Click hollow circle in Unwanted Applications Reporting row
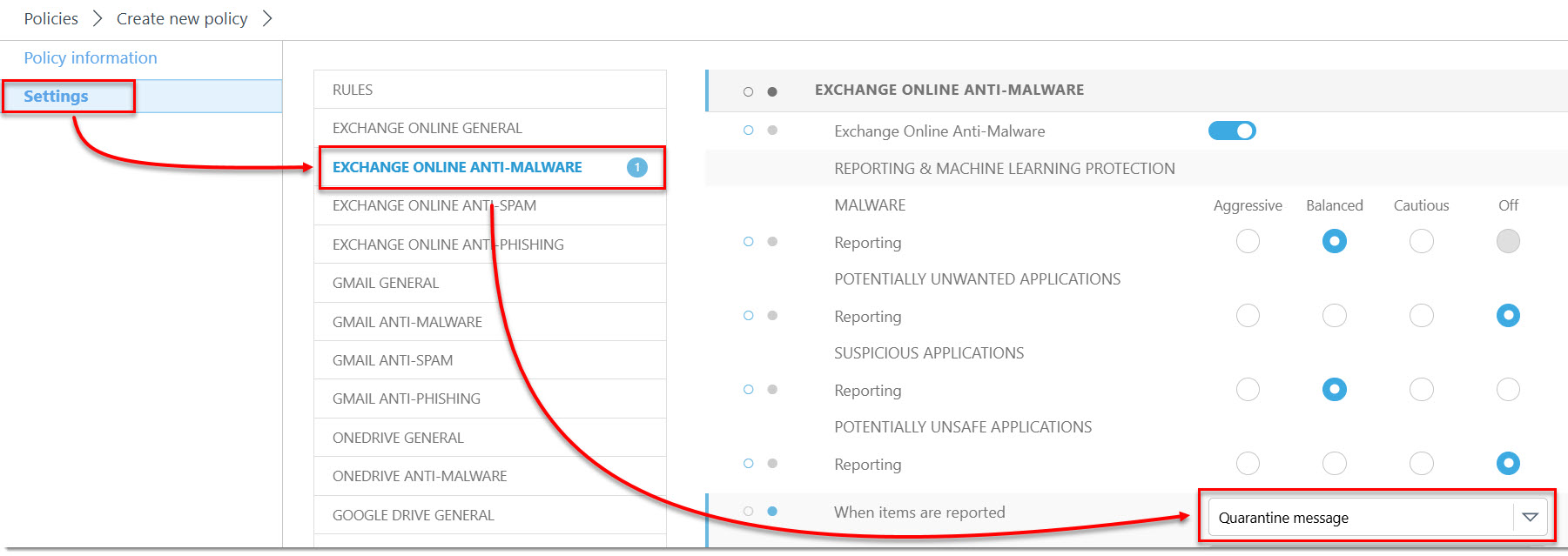 [749, 316]
